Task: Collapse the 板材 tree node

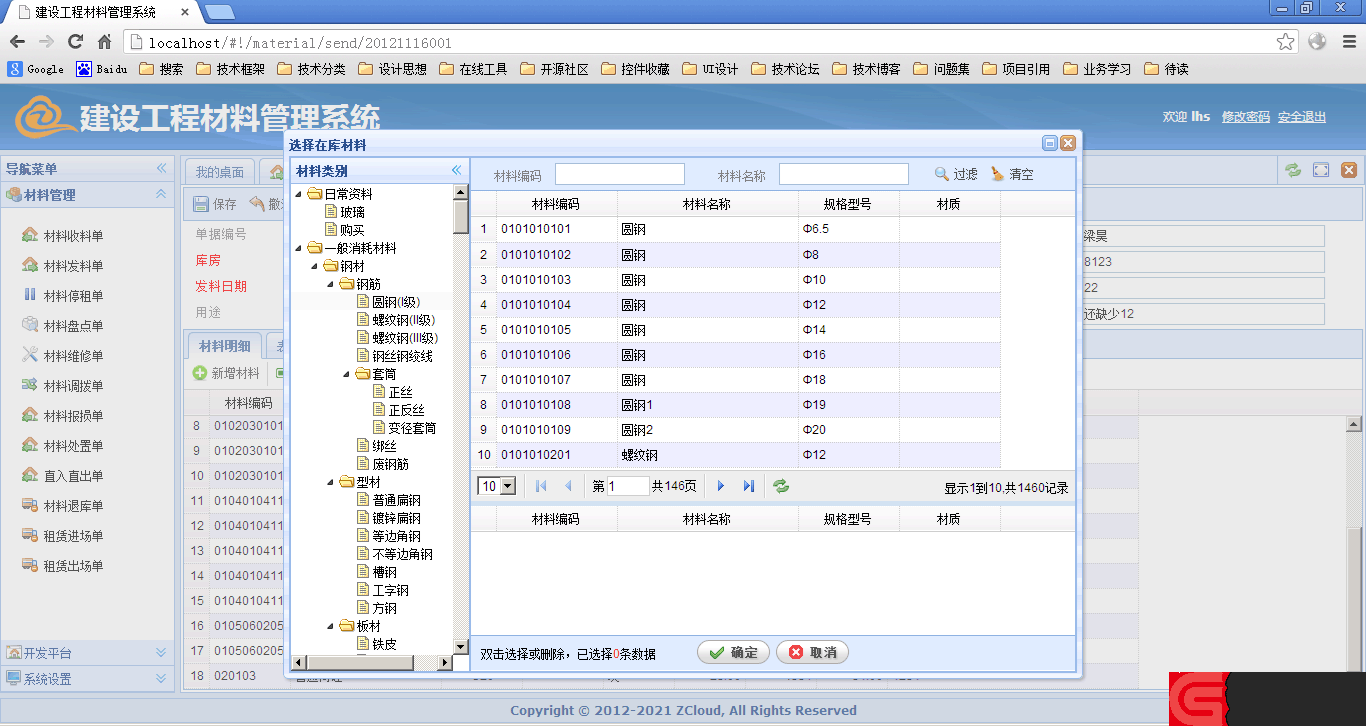Action: tap(331, 626)
